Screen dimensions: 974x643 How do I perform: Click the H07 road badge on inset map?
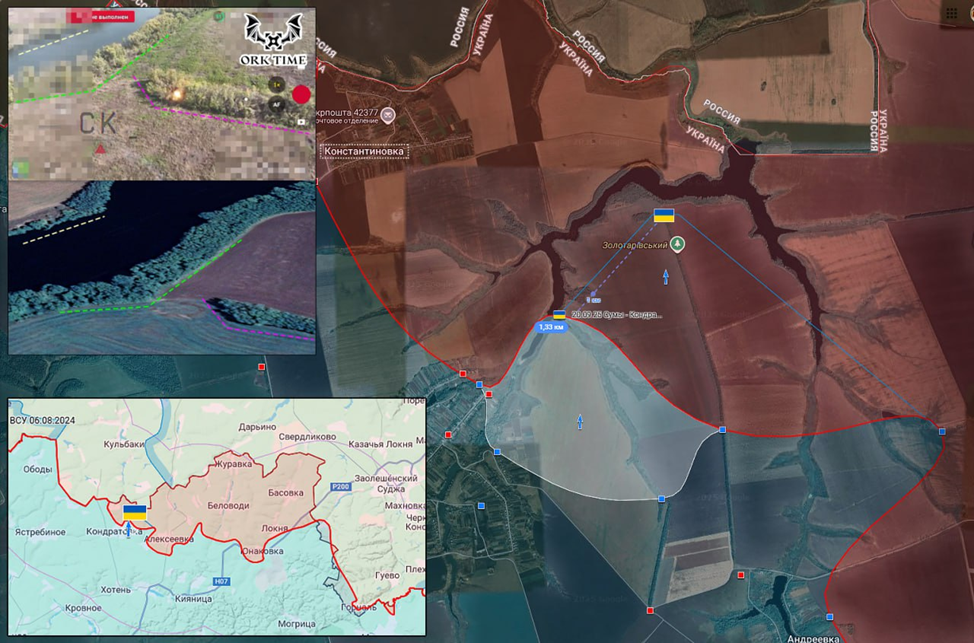pos(222,579)
